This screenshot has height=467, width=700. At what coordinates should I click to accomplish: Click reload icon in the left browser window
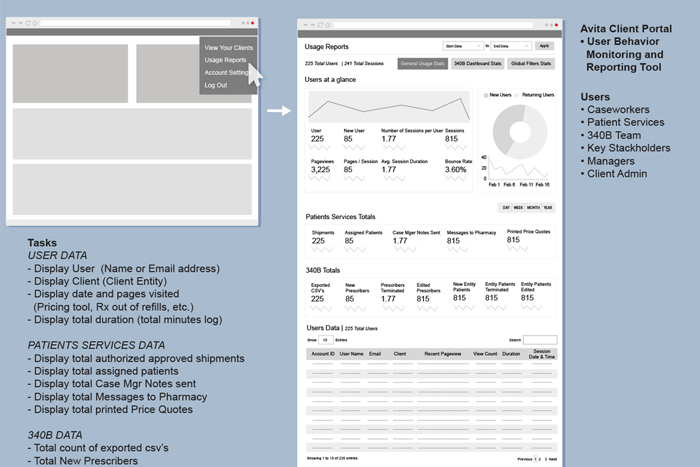click(28, 23)
